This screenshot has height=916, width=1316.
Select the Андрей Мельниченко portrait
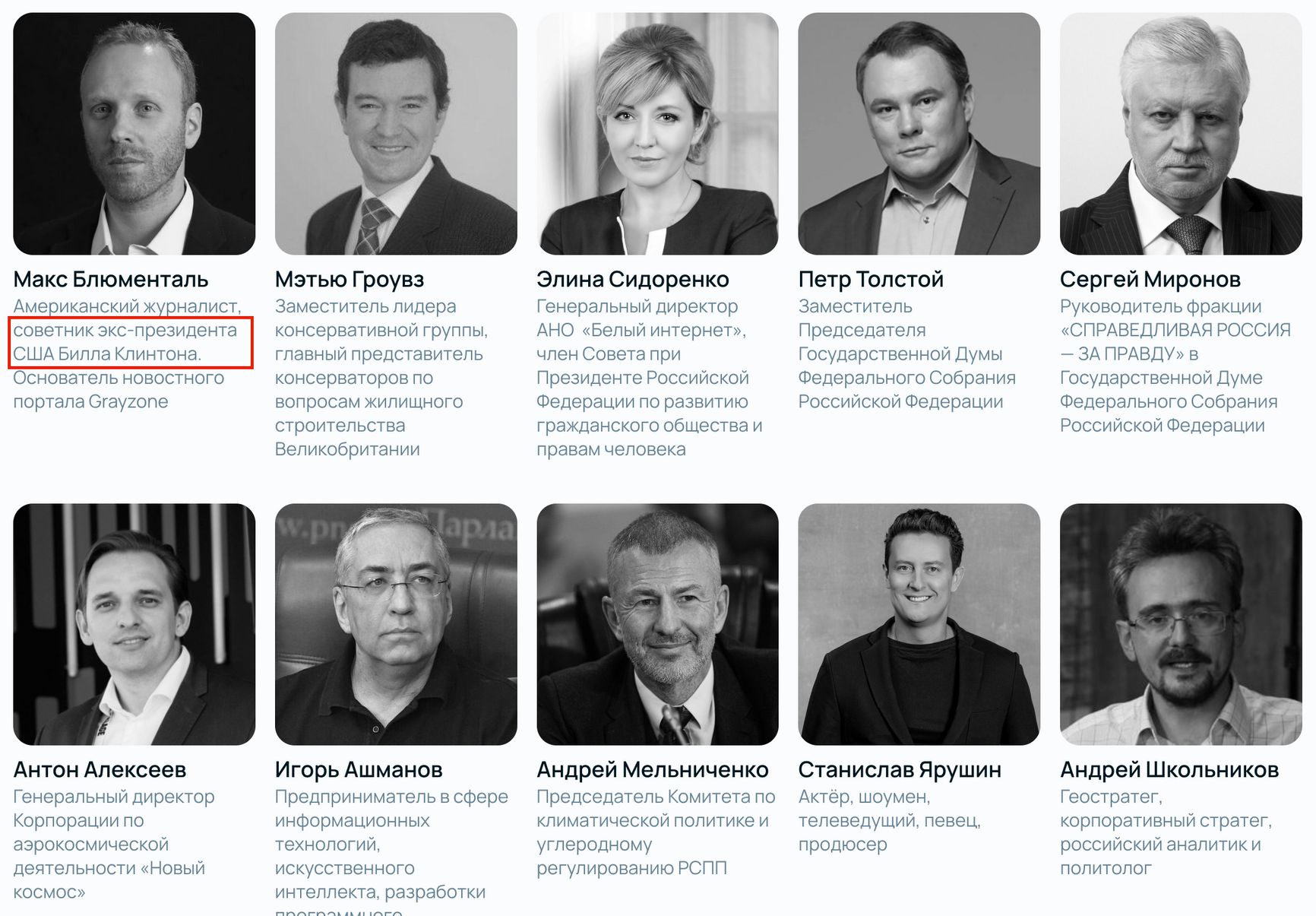click(657, 624)
